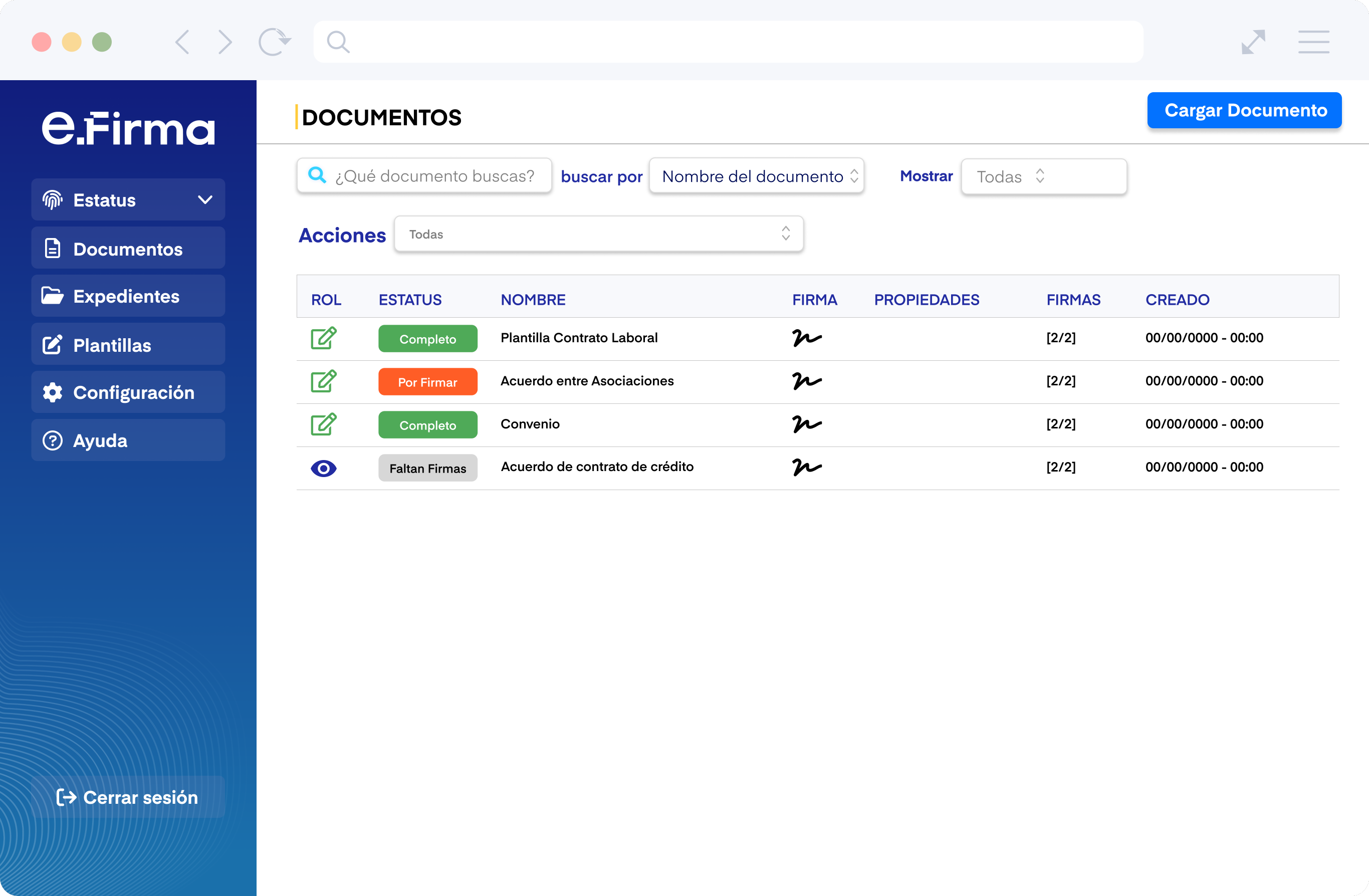Click the Cargar Documento button
Screen dimensions: 1369x896
coord(1245,110)
